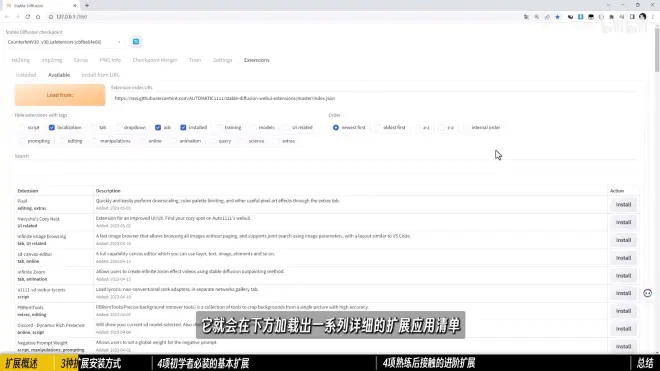The width and height of the screenshot is (660, 371).
Task: Switch to the PNG Info tab
Action: click(x=110, y=60)
